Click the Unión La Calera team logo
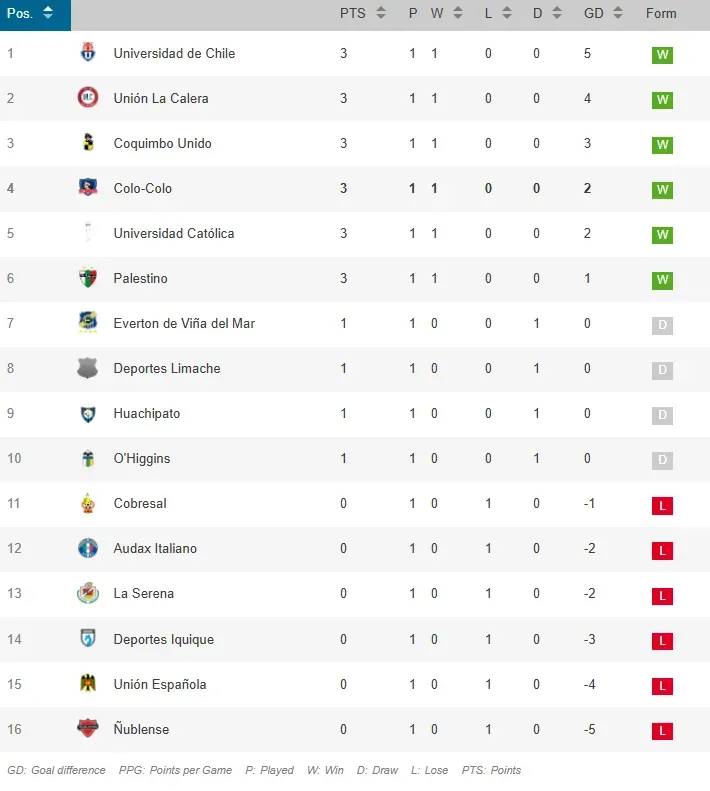This screenshot has width=710, height=791. click(88, 98)
